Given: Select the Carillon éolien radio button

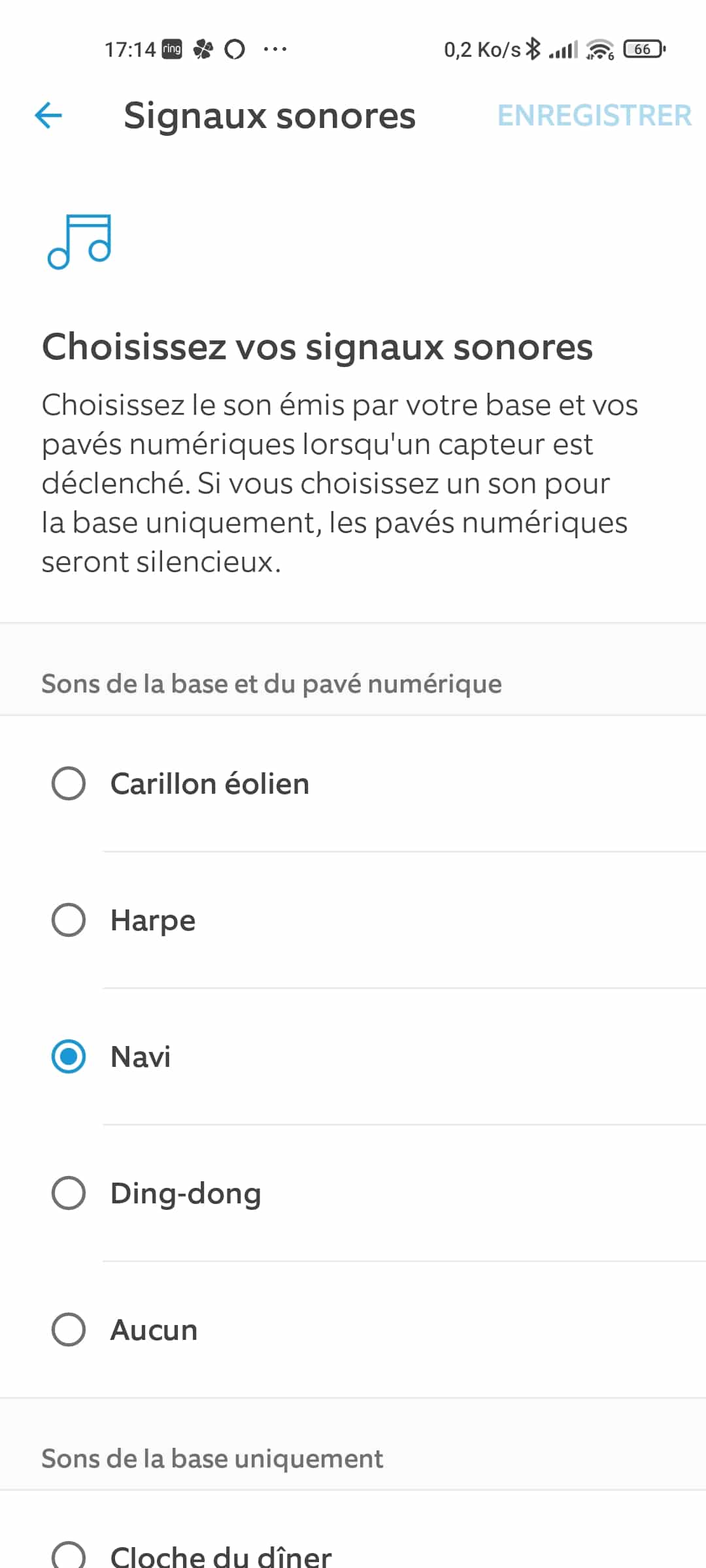Looking at the screenshot, I should [69, 783].
